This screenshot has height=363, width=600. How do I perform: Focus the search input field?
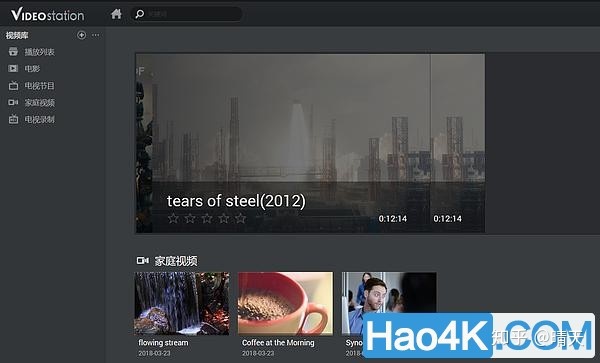187,14
